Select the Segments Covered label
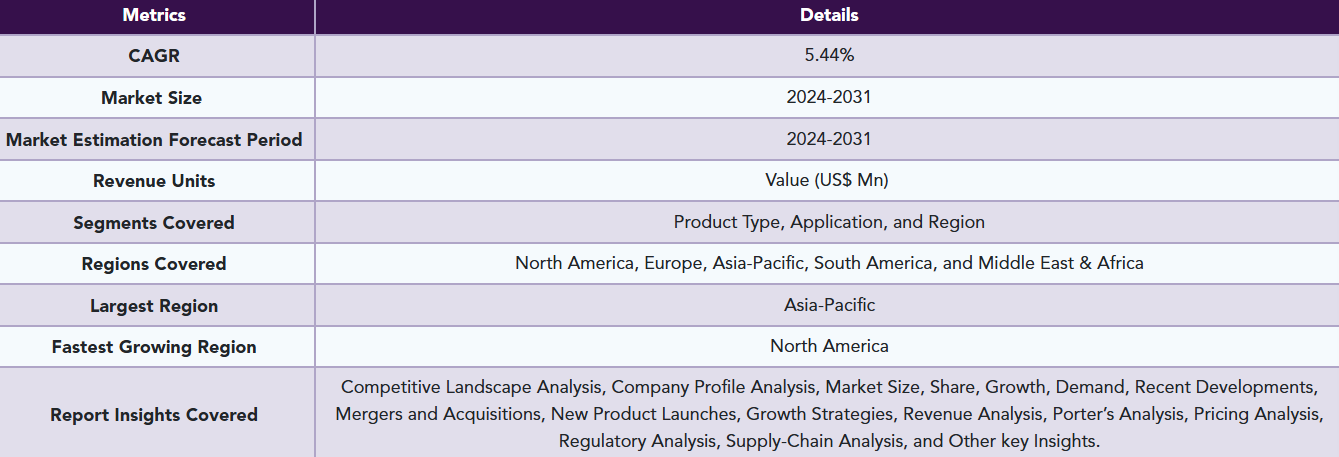1339x457 pixels. 154,223
